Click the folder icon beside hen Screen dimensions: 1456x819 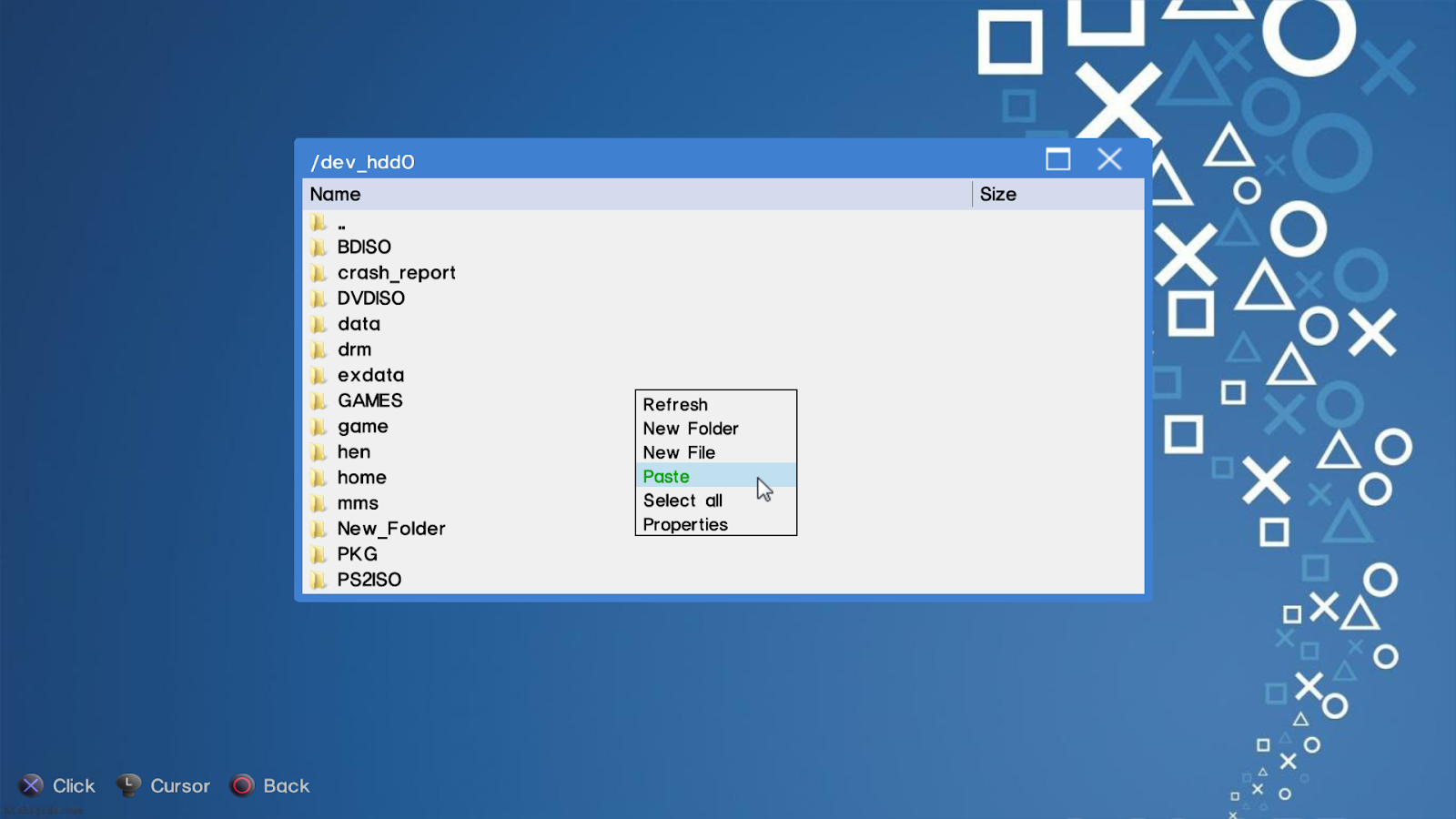point(318,451)
